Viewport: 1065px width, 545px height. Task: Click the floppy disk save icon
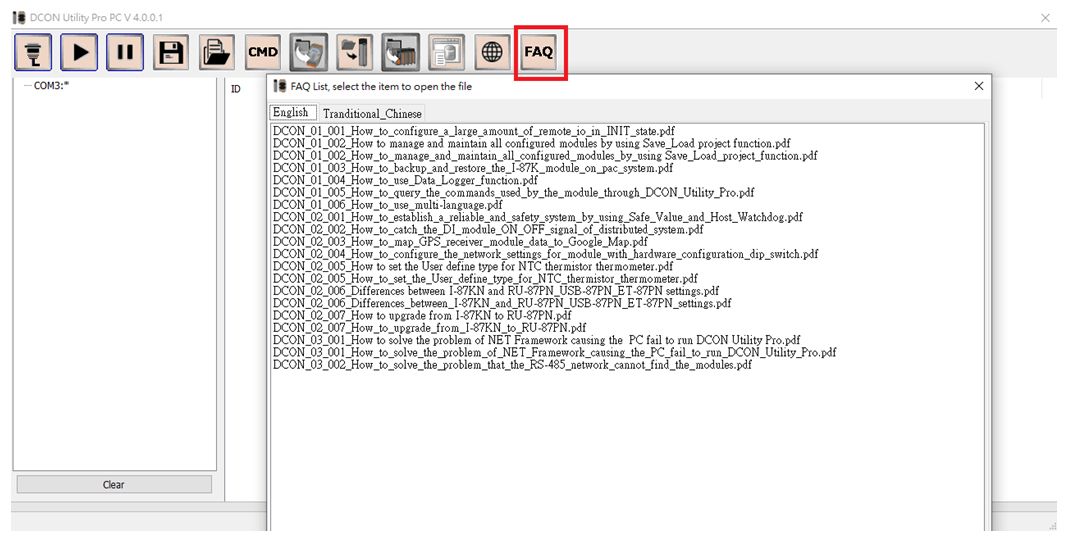[170, 52]
